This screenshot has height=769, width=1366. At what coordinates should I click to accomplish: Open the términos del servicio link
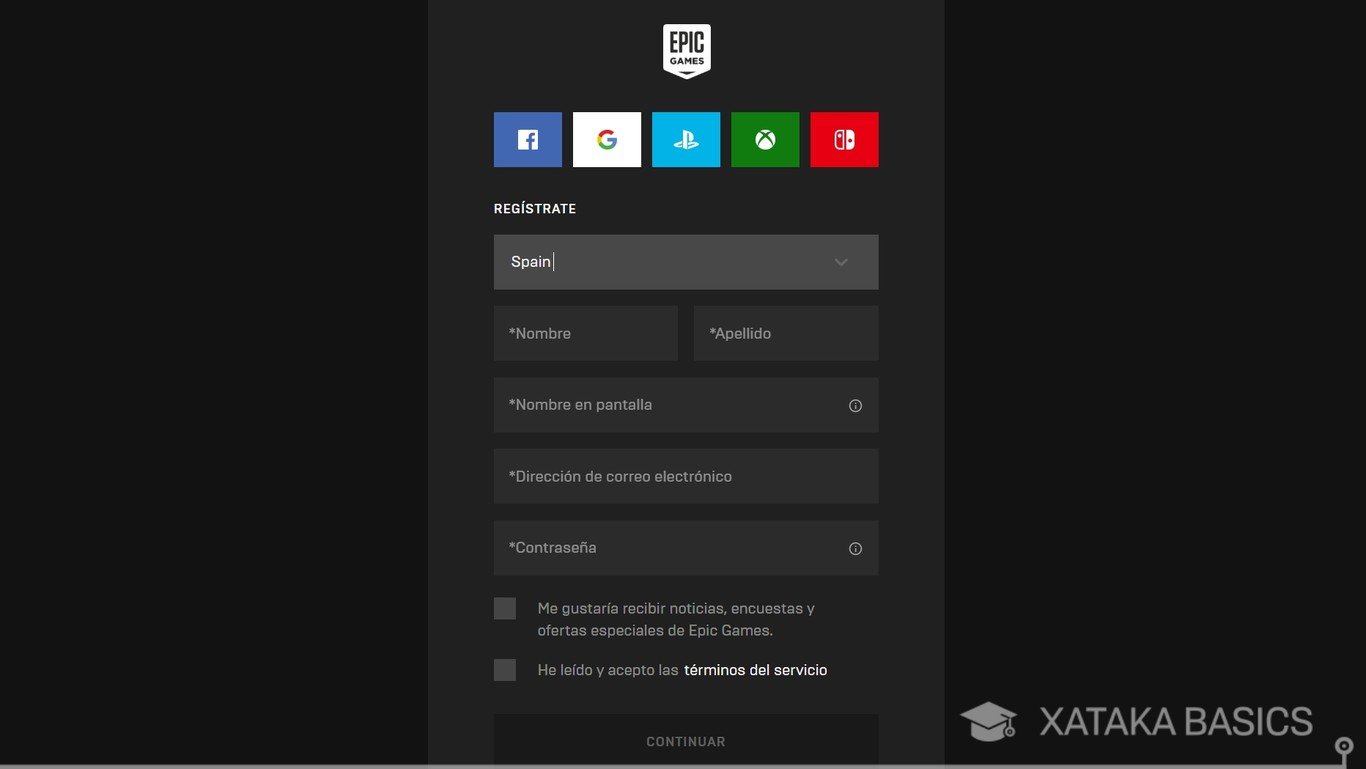coord(756,670)
